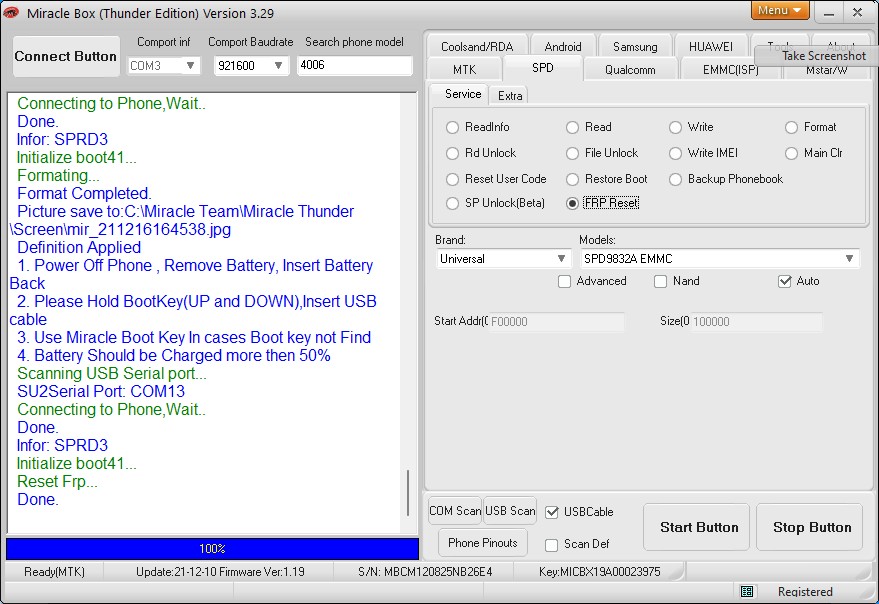Click the Key:MICBX19A00023975 status entry
This screenshot has height=604, width=879.
(x=599, y=571)
